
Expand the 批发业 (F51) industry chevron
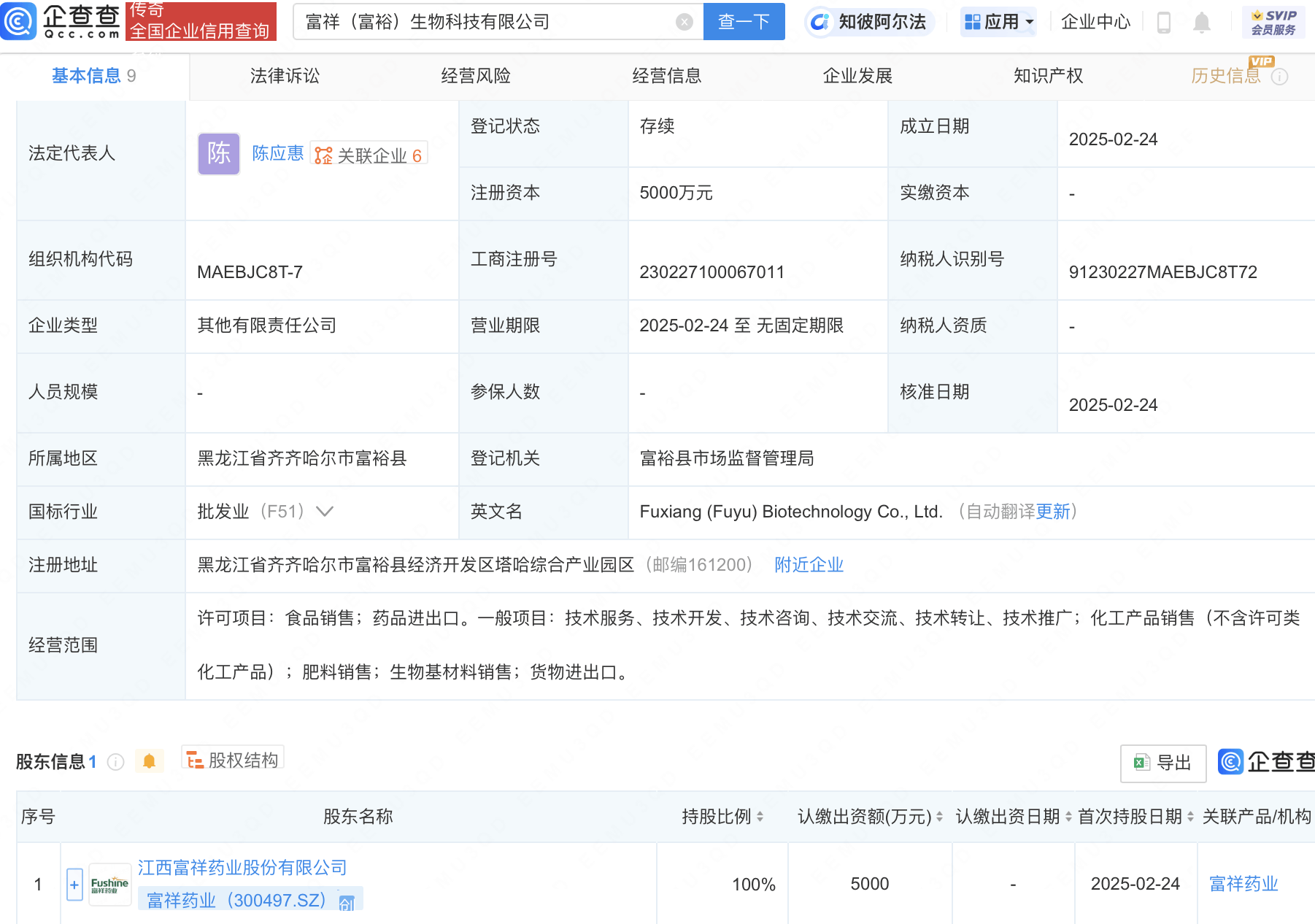point(325,512)
